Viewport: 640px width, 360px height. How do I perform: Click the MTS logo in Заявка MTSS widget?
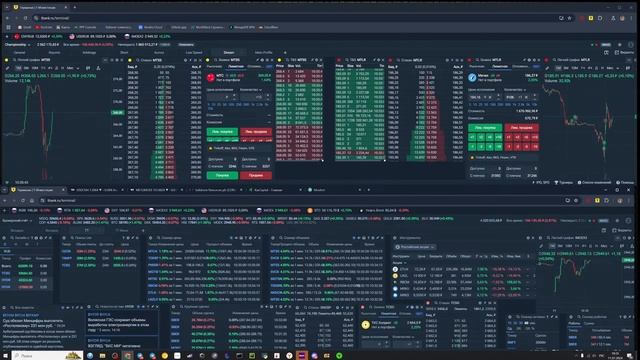click(211, 78)
